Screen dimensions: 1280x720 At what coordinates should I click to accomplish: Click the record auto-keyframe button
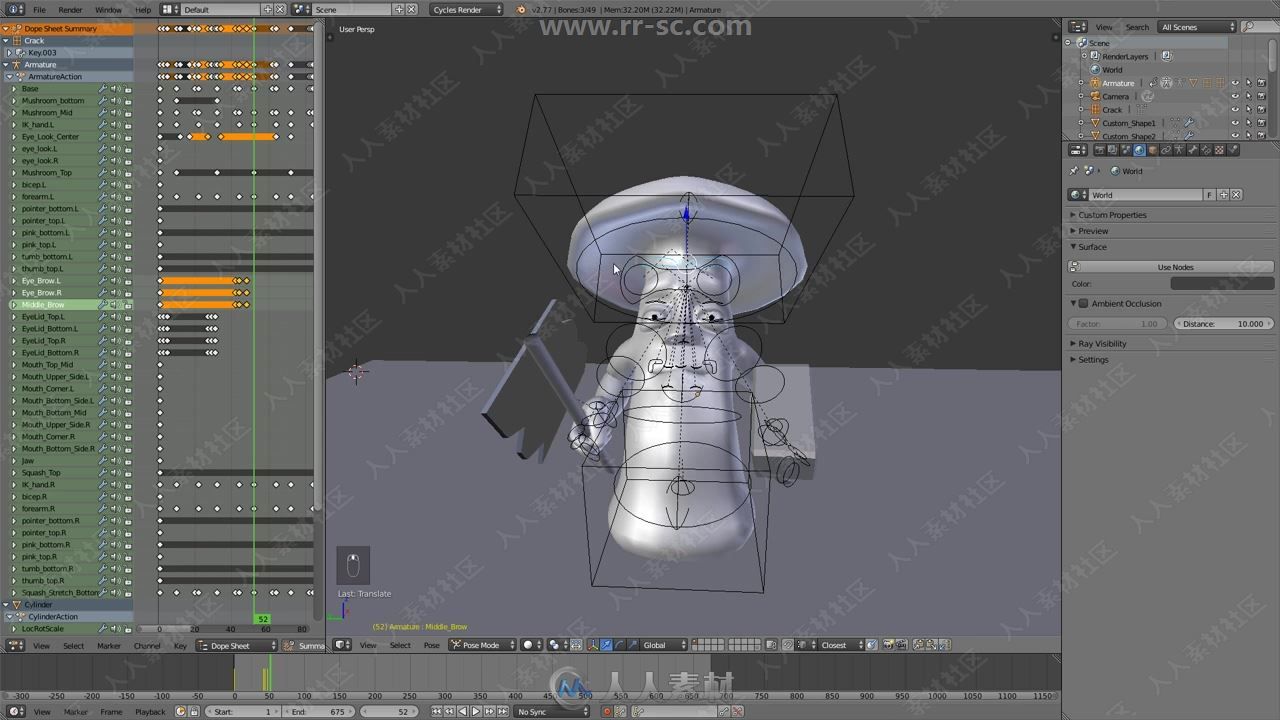click(607, 712)
